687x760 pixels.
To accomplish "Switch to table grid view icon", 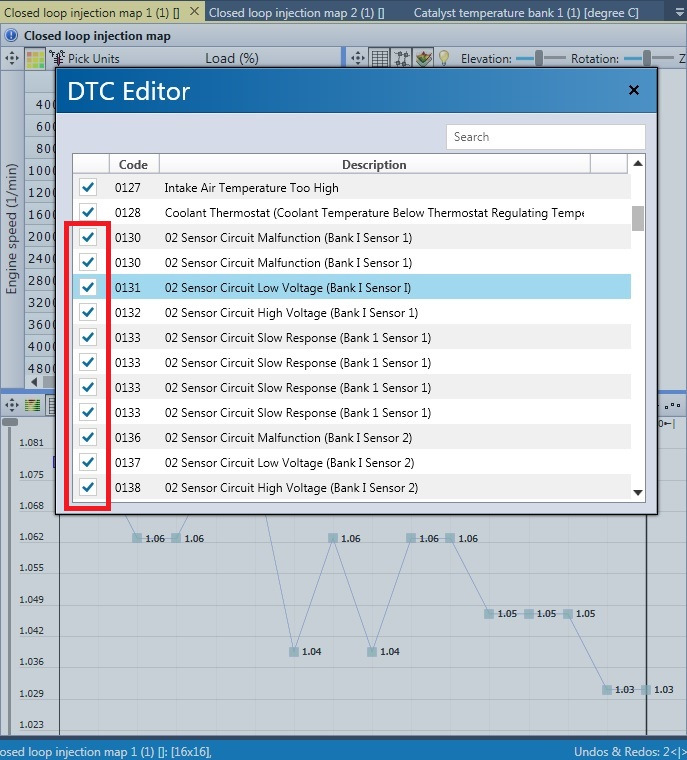I will [380, 59].
